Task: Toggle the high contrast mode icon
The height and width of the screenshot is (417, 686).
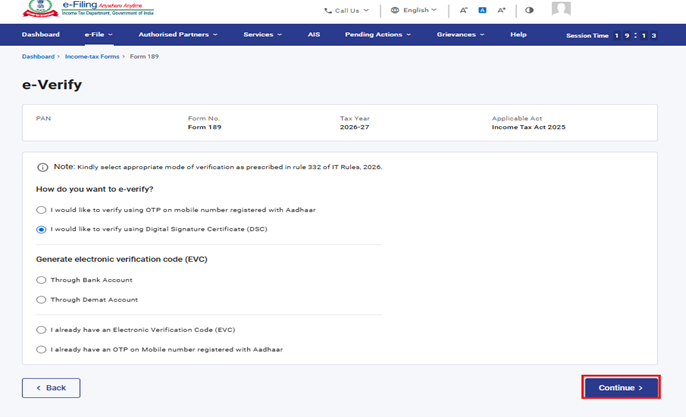Action: [529, 10]
